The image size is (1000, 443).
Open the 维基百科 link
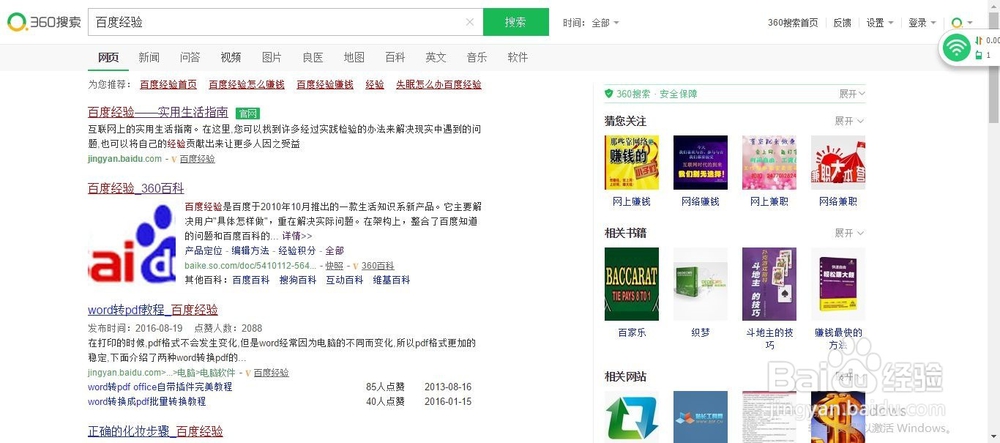[392, 280]
